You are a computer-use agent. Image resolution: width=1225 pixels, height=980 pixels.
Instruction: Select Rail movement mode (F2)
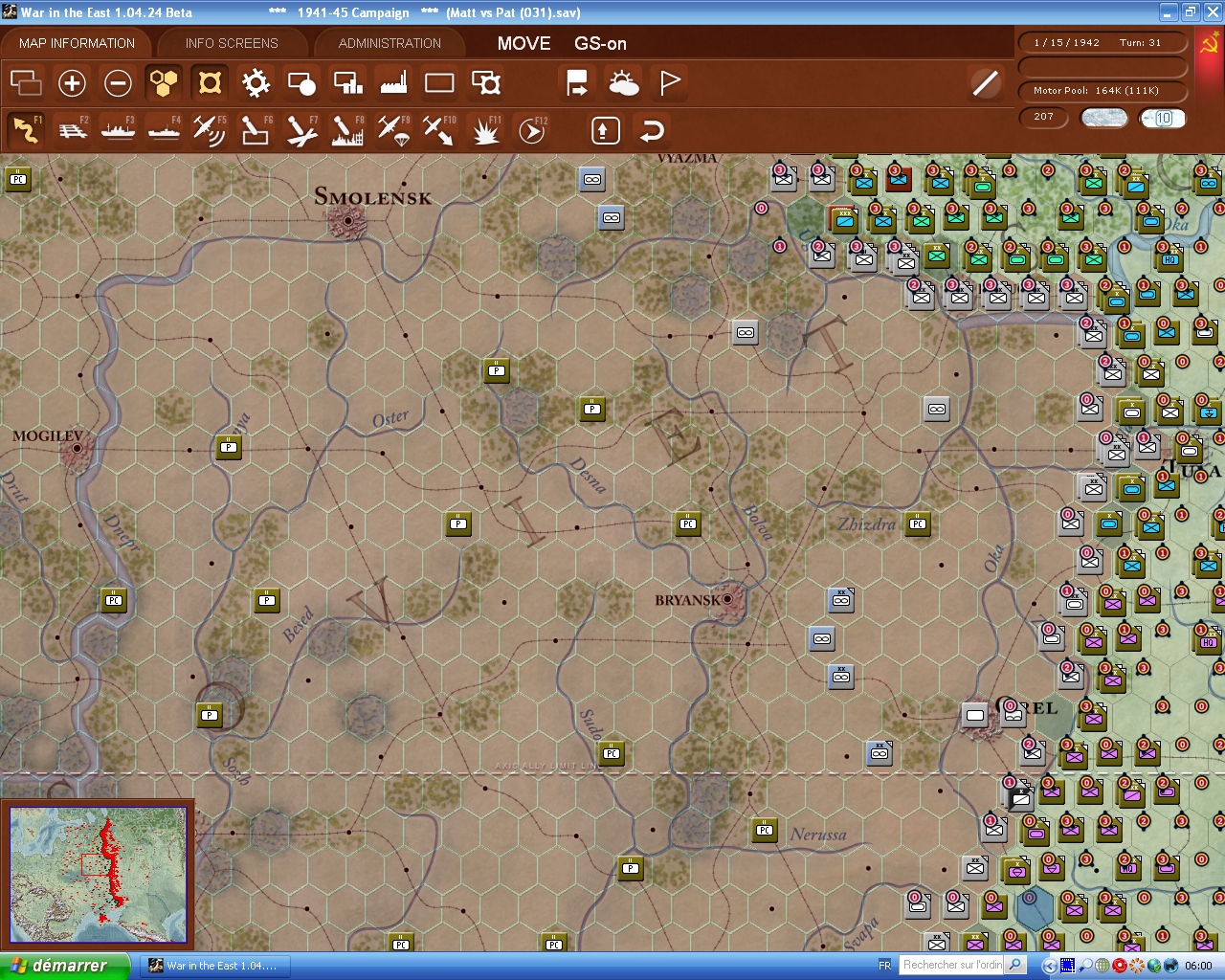73,130
